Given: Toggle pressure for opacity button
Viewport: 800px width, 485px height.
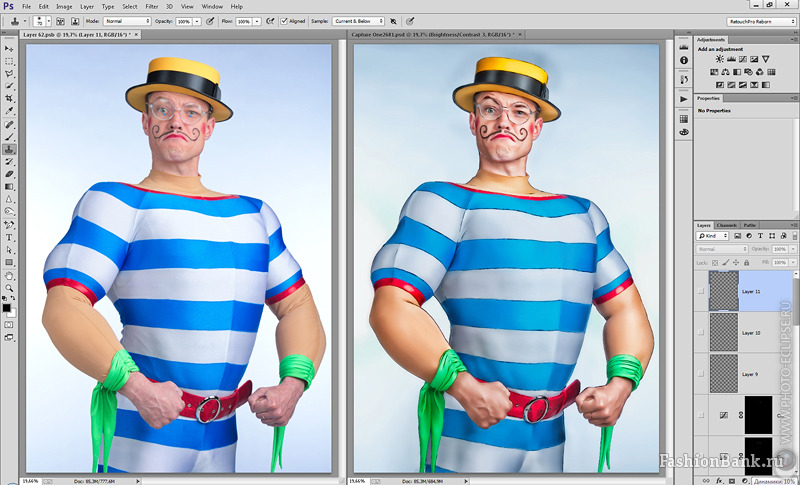Looking at the screenshot, I should click(x=210, y=21).
